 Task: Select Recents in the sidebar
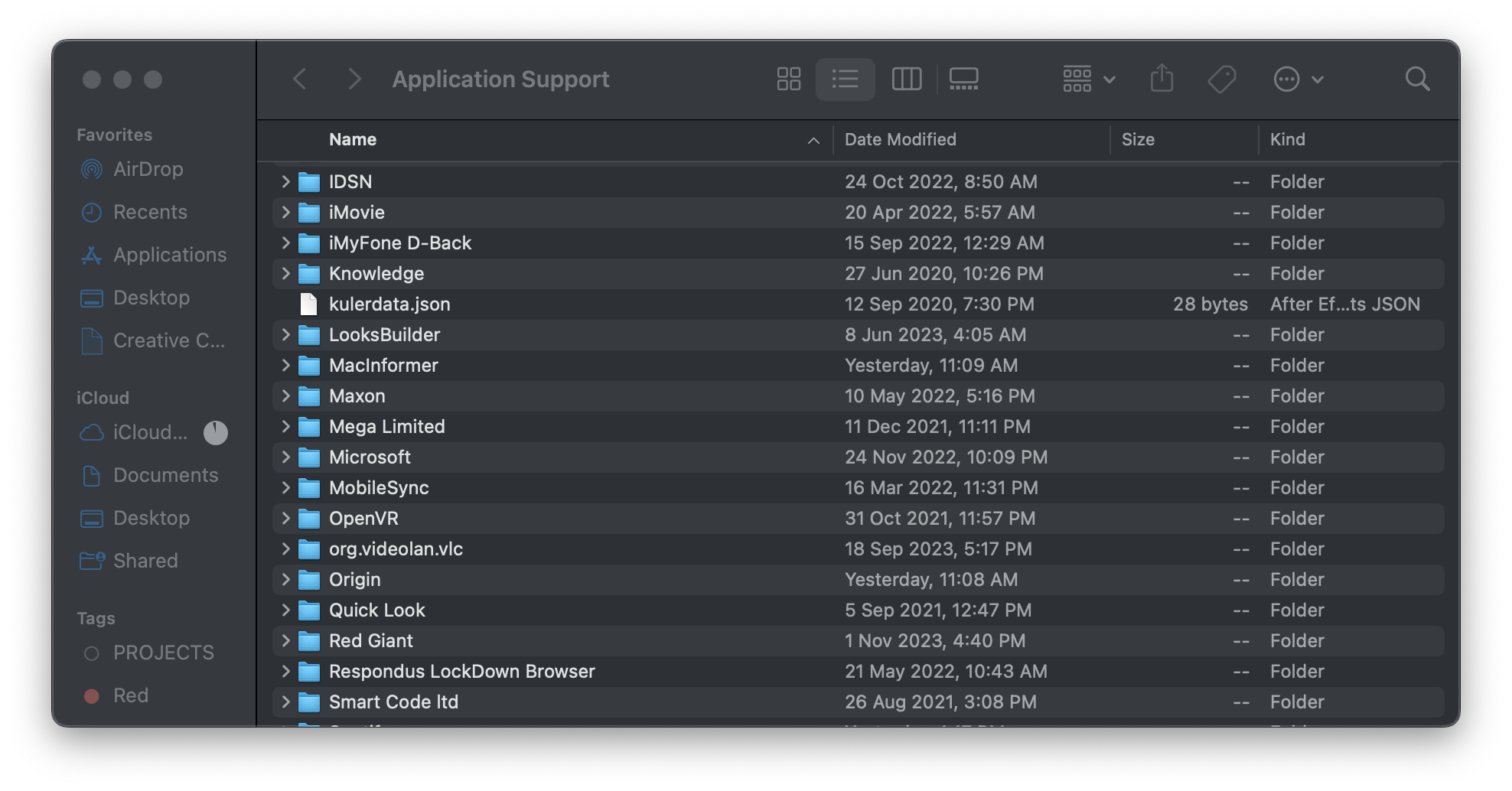150,212
